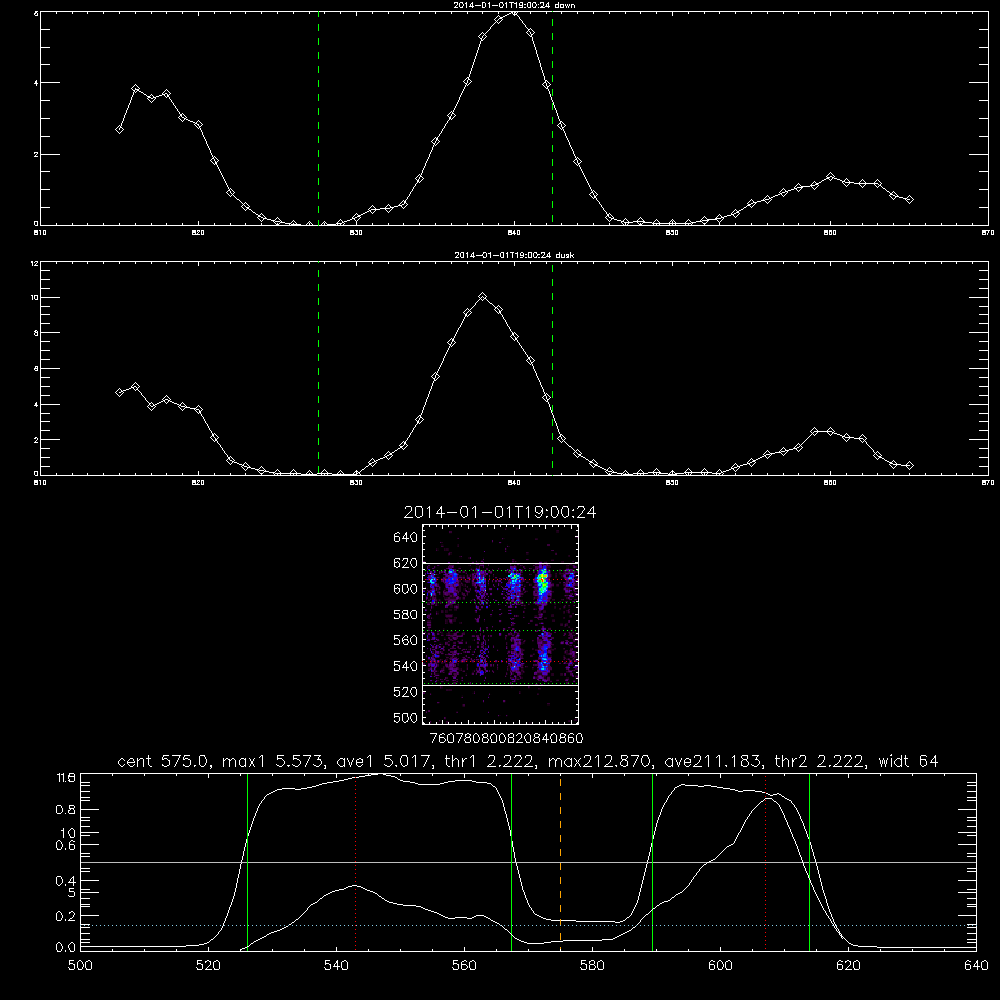The image size is (1000, 1000).
Task: Click the dawn curve's small peak near 860
Action: 830,176
